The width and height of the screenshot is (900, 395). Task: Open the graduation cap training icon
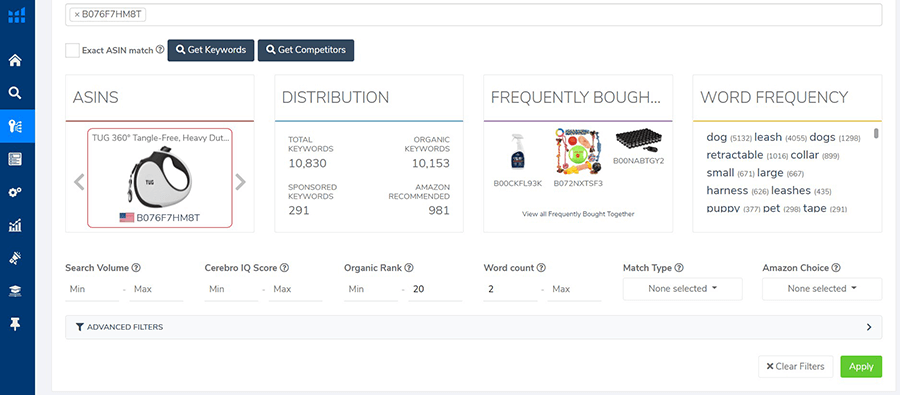(15, 292)
